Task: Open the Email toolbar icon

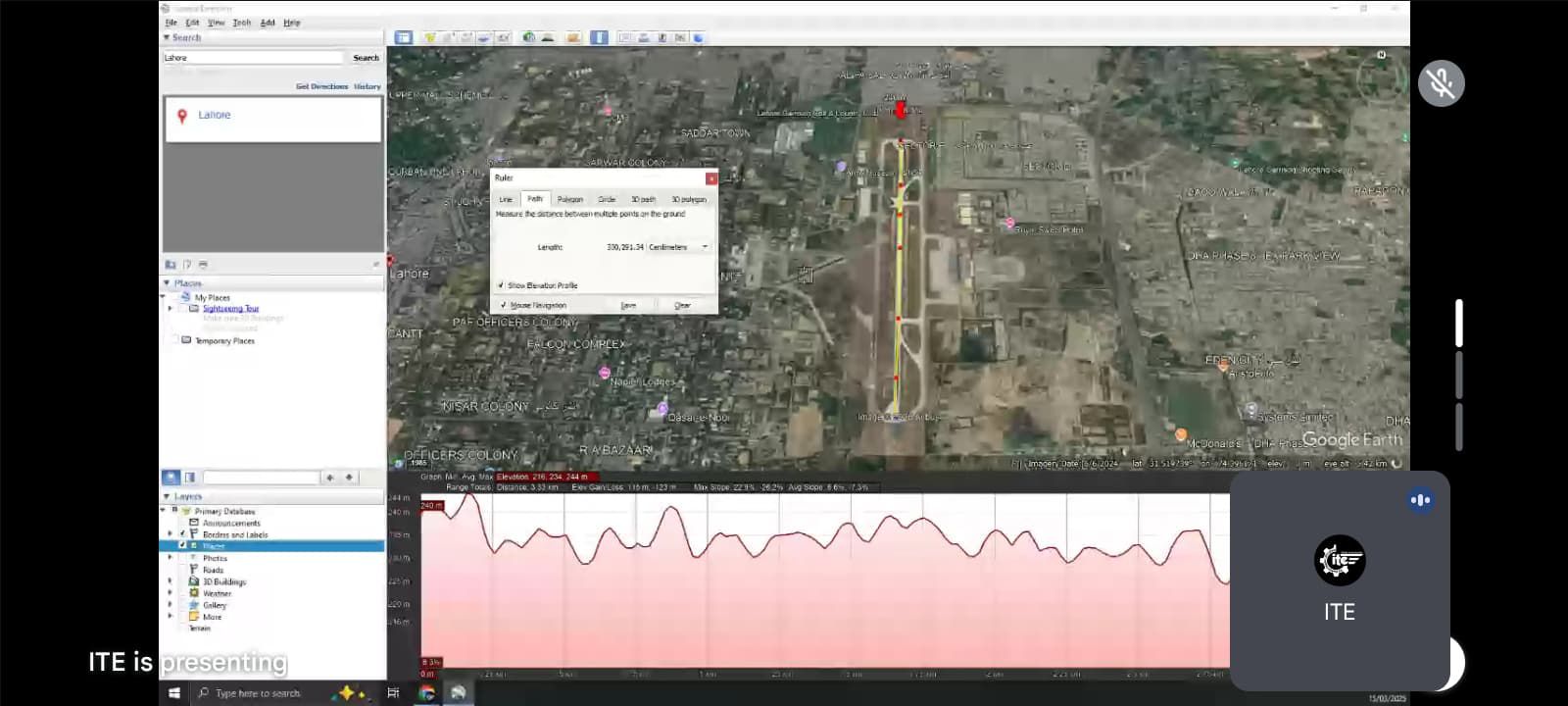Action: 625,37
